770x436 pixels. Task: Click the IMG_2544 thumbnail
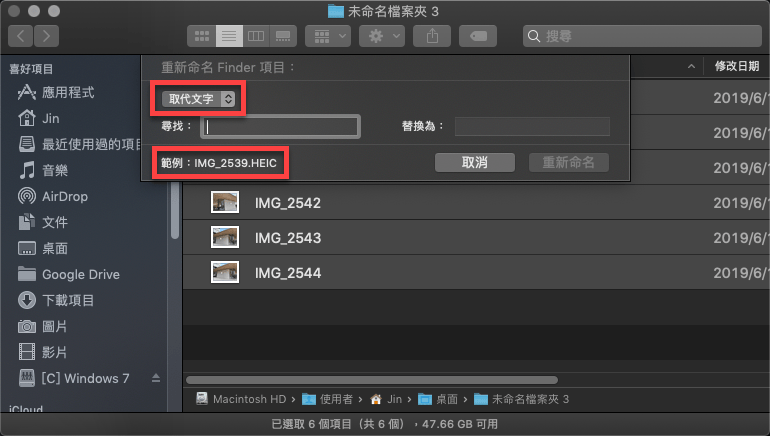pyautogui.click(x=225, y=272)
